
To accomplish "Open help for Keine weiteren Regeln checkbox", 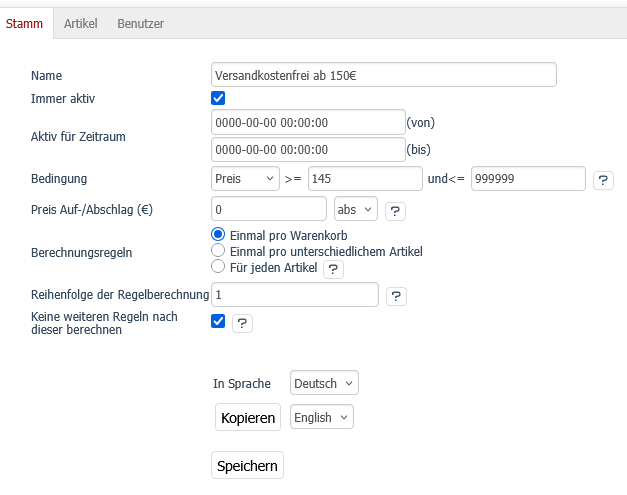I will coord(242,323).
